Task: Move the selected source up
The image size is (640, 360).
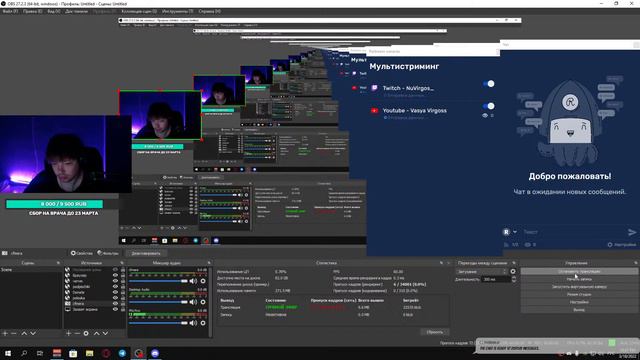Action: pos(96,333)
